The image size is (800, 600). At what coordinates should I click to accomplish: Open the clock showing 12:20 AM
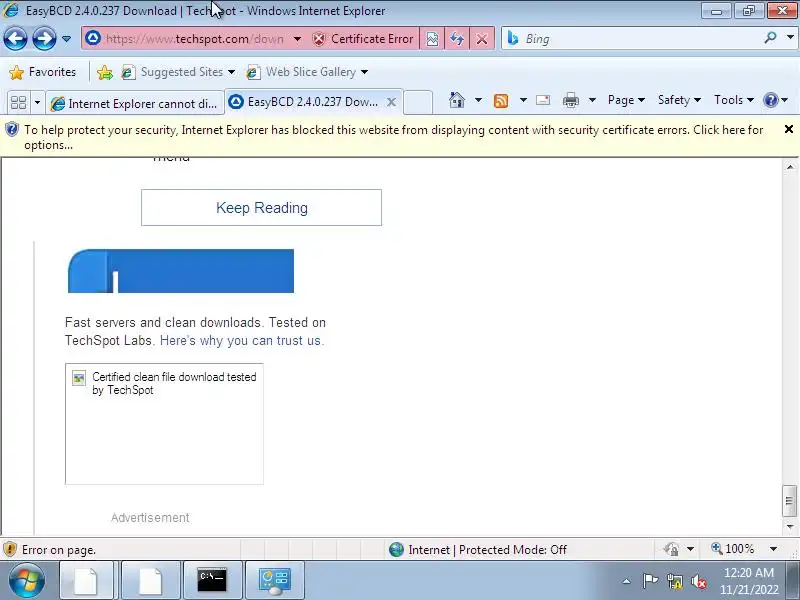coord(749,581)
